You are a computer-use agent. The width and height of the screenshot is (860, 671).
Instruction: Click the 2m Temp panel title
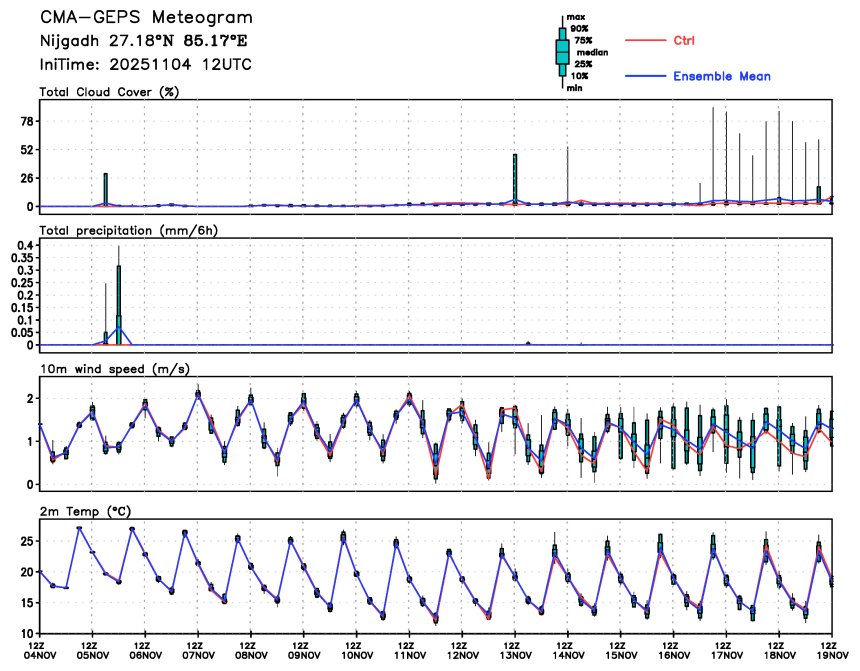(x=84, y=510)
